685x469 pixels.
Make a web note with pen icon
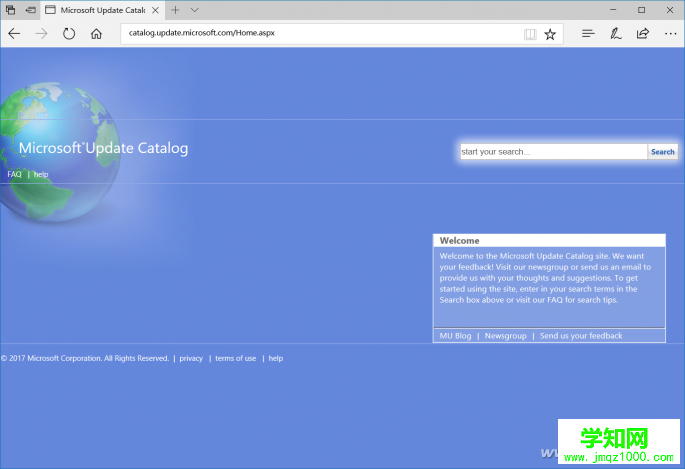click(x=616, y=34)
